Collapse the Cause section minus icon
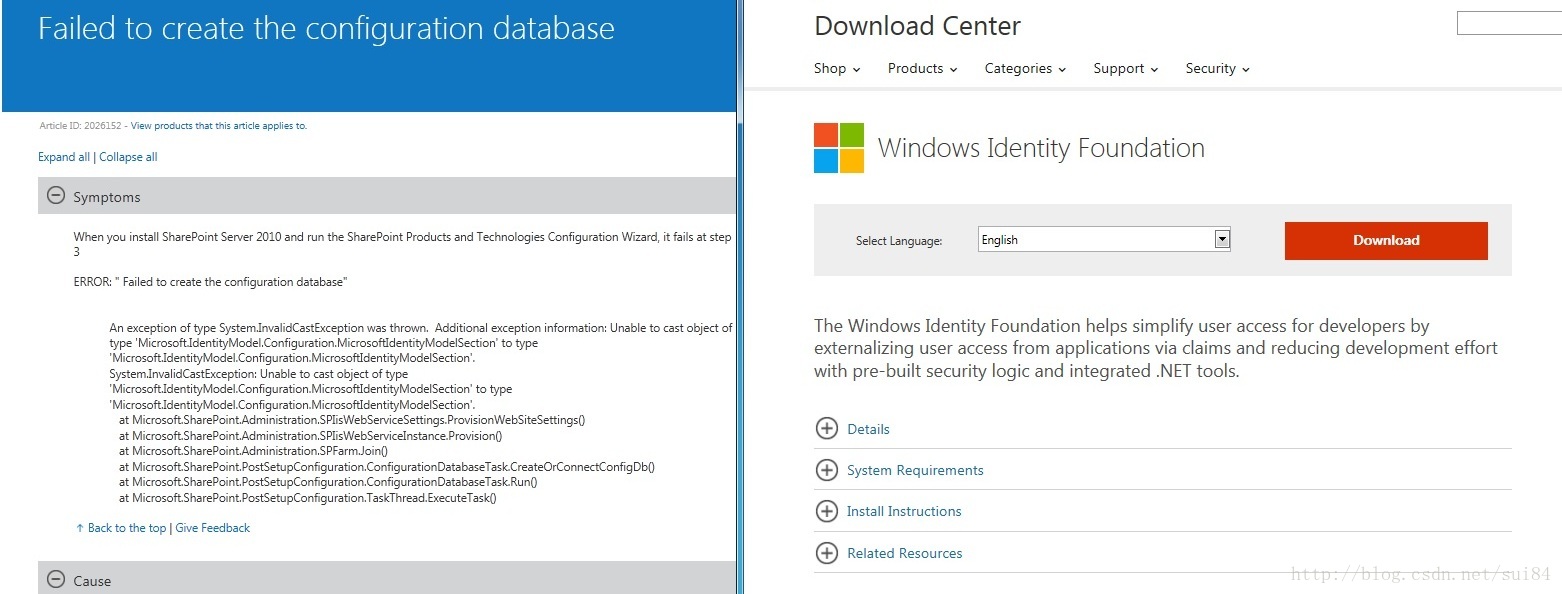 pos(56,581)
